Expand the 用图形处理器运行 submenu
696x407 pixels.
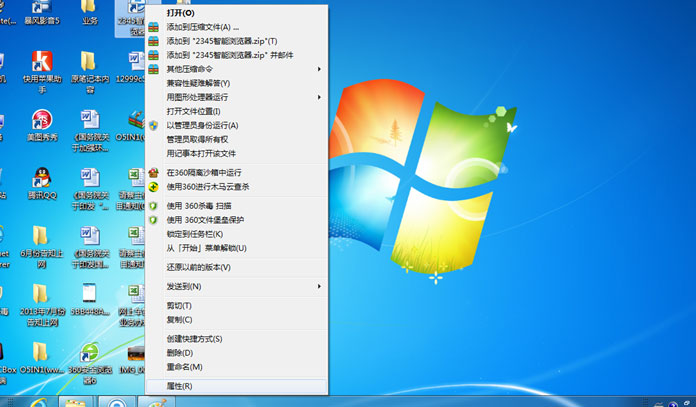click(237, 97)
